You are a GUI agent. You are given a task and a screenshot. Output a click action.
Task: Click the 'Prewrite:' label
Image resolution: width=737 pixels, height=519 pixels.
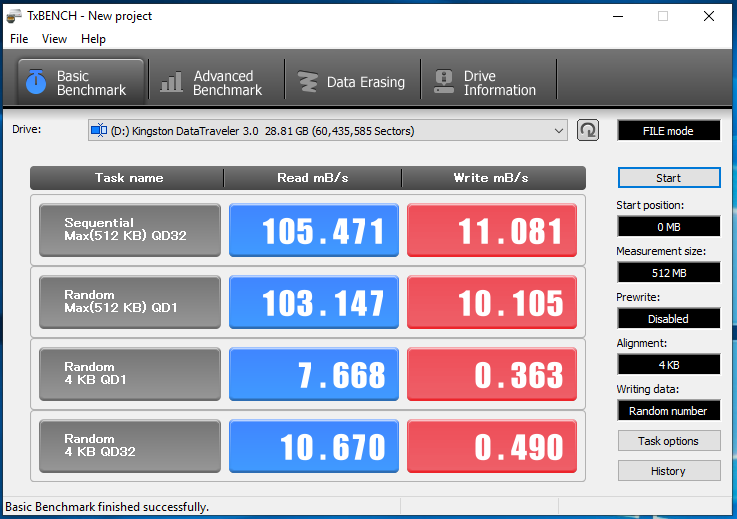click(x=638, y=297)
